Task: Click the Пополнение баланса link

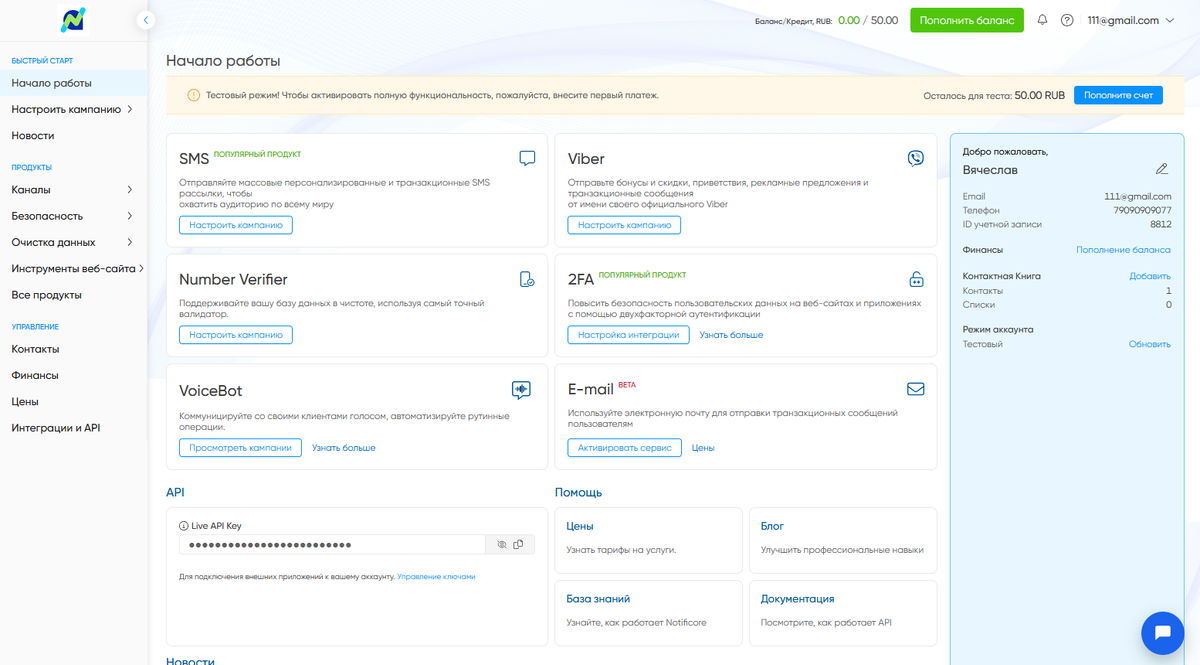Action: pos(1123,250)
